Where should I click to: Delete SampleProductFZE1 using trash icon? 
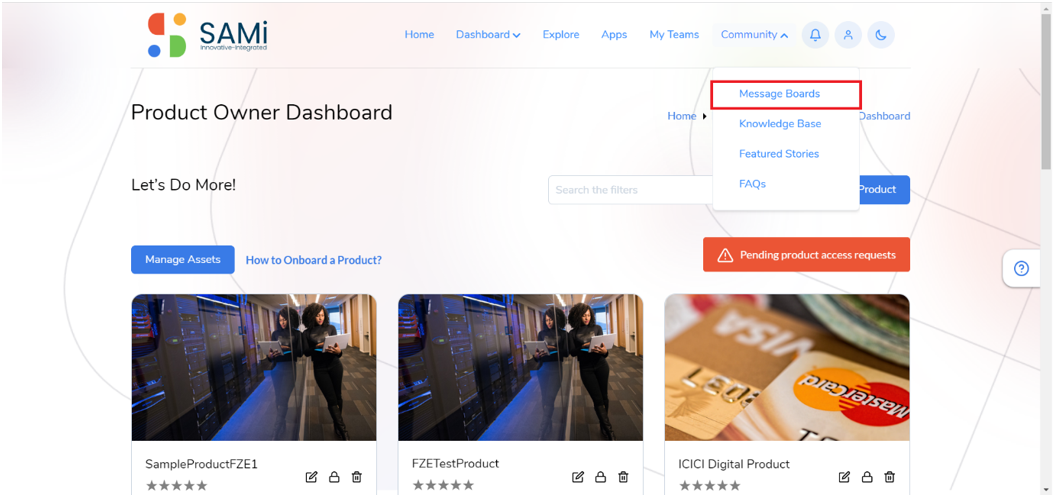coord(357,477)
